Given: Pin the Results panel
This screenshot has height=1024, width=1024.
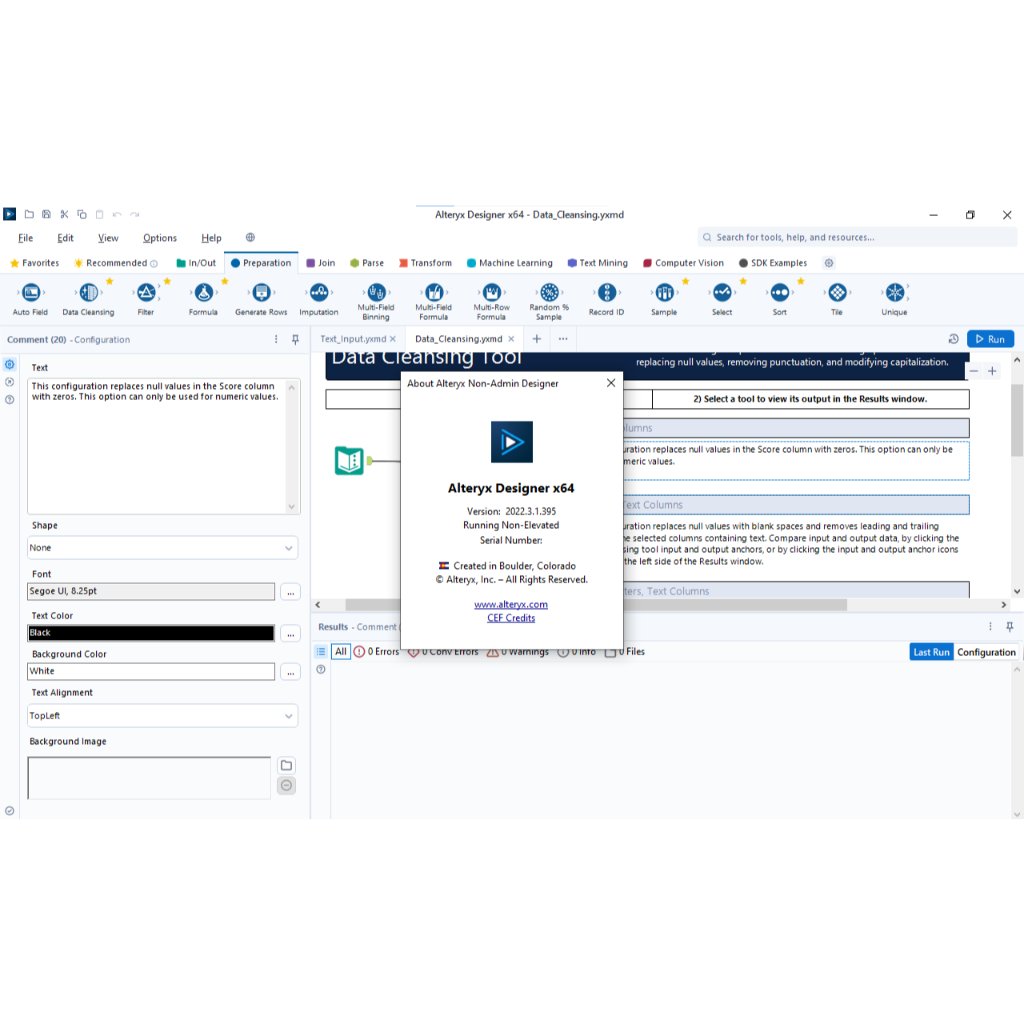Looking at the screenshot, I should click(x=1010, y=627).
